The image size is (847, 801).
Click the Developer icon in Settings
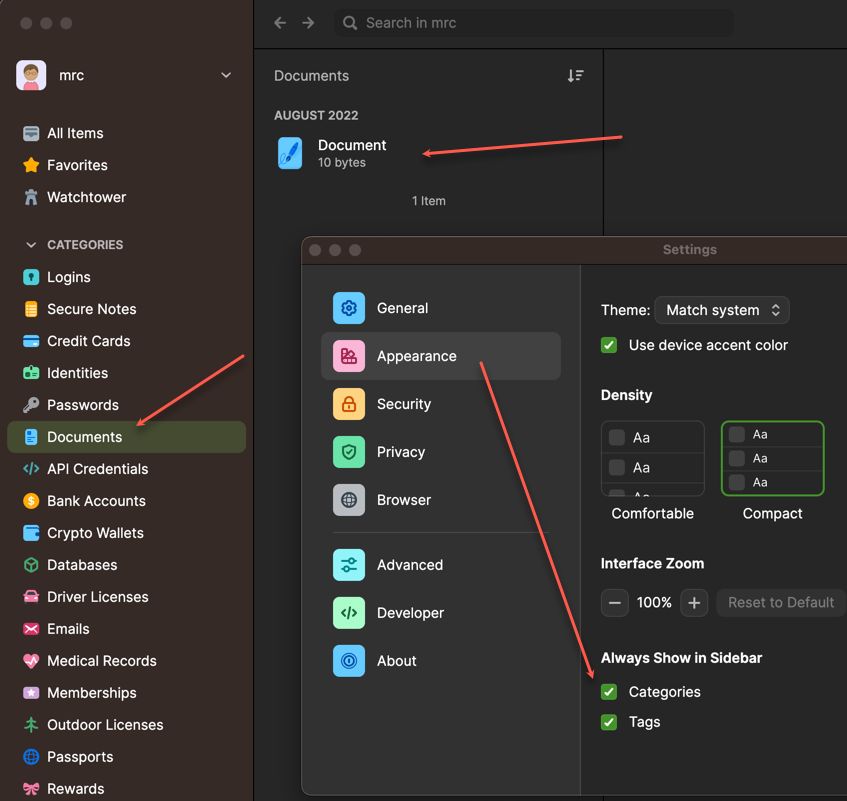click(x=349, y=613)
